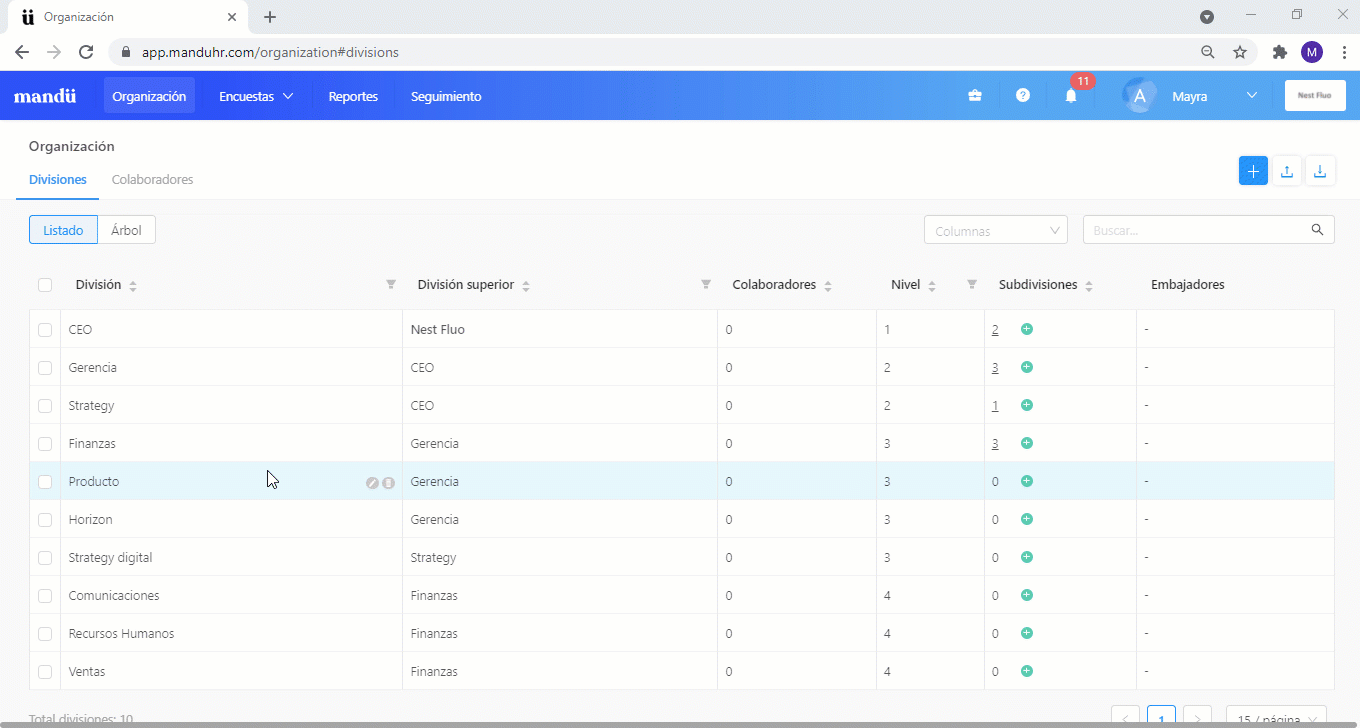Click the search magnifier in Buscar field
The image size is (1360, 728).
[x=1317, y=230]
